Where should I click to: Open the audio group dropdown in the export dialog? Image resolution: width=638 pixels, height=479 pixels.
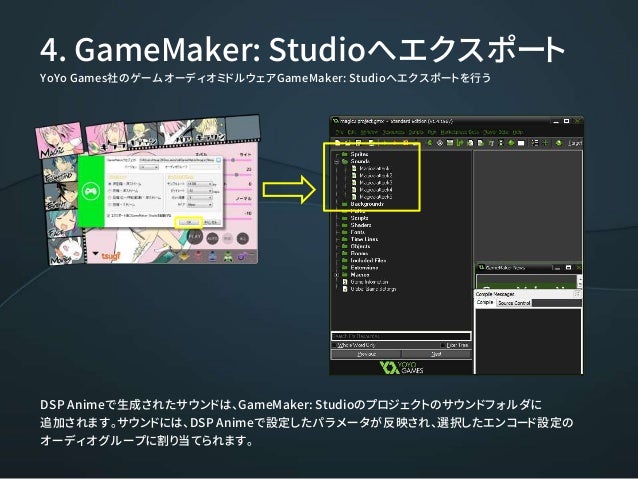tap(205, 167)
